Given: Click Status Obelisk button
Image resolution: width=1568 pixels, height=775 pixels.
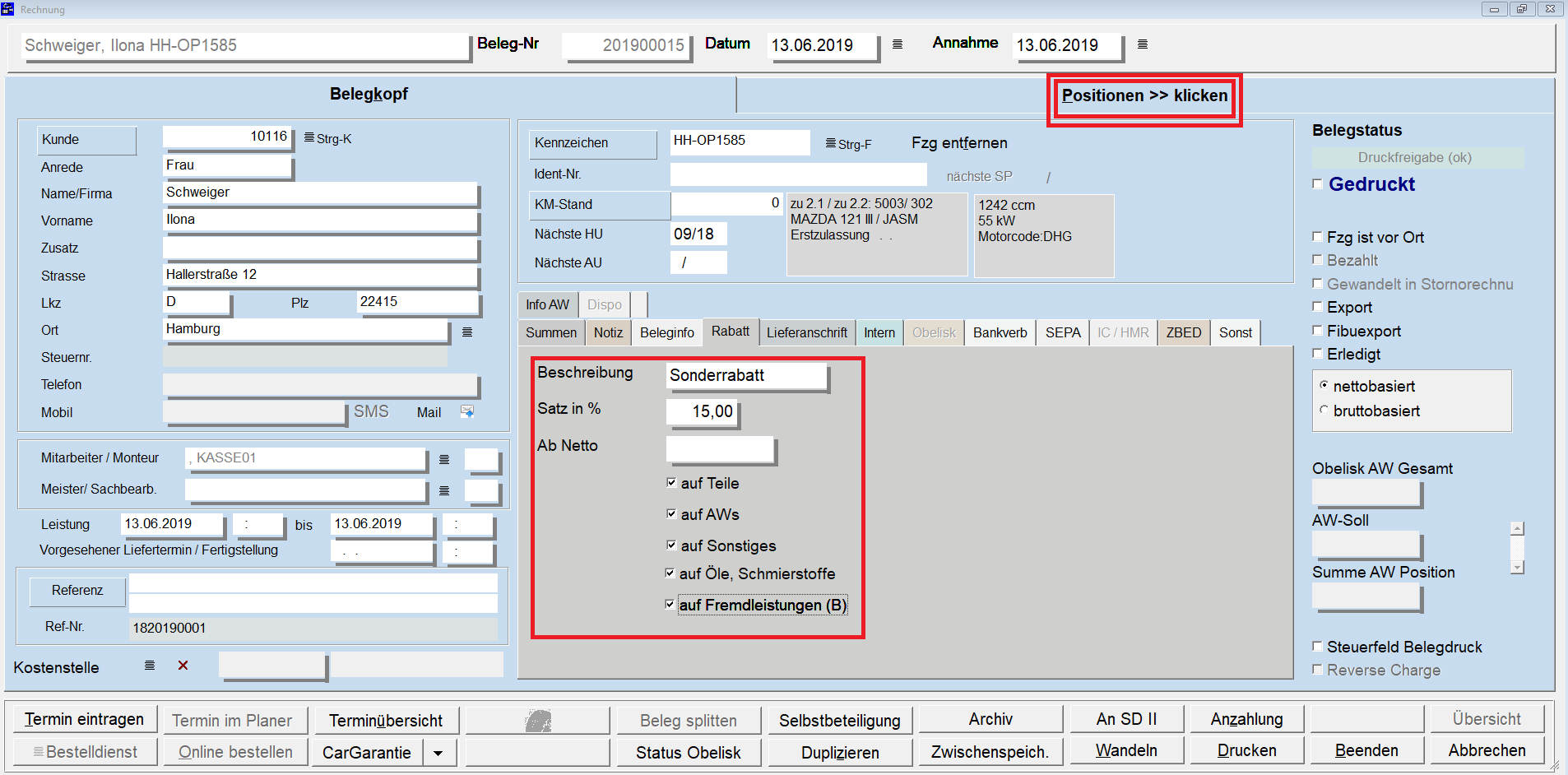Looking at the screenshot, I should (689, 753).
